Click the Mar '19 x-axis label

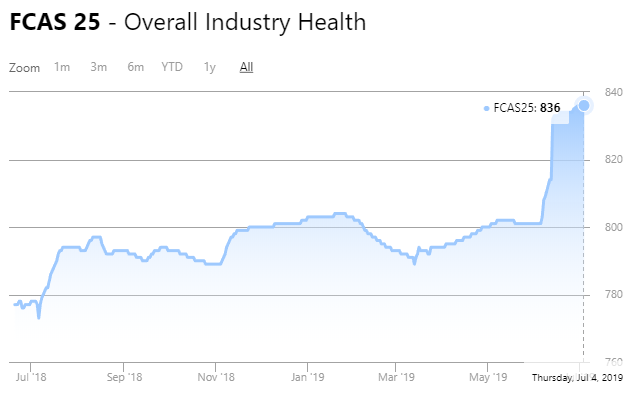click(x=396, y=378)
